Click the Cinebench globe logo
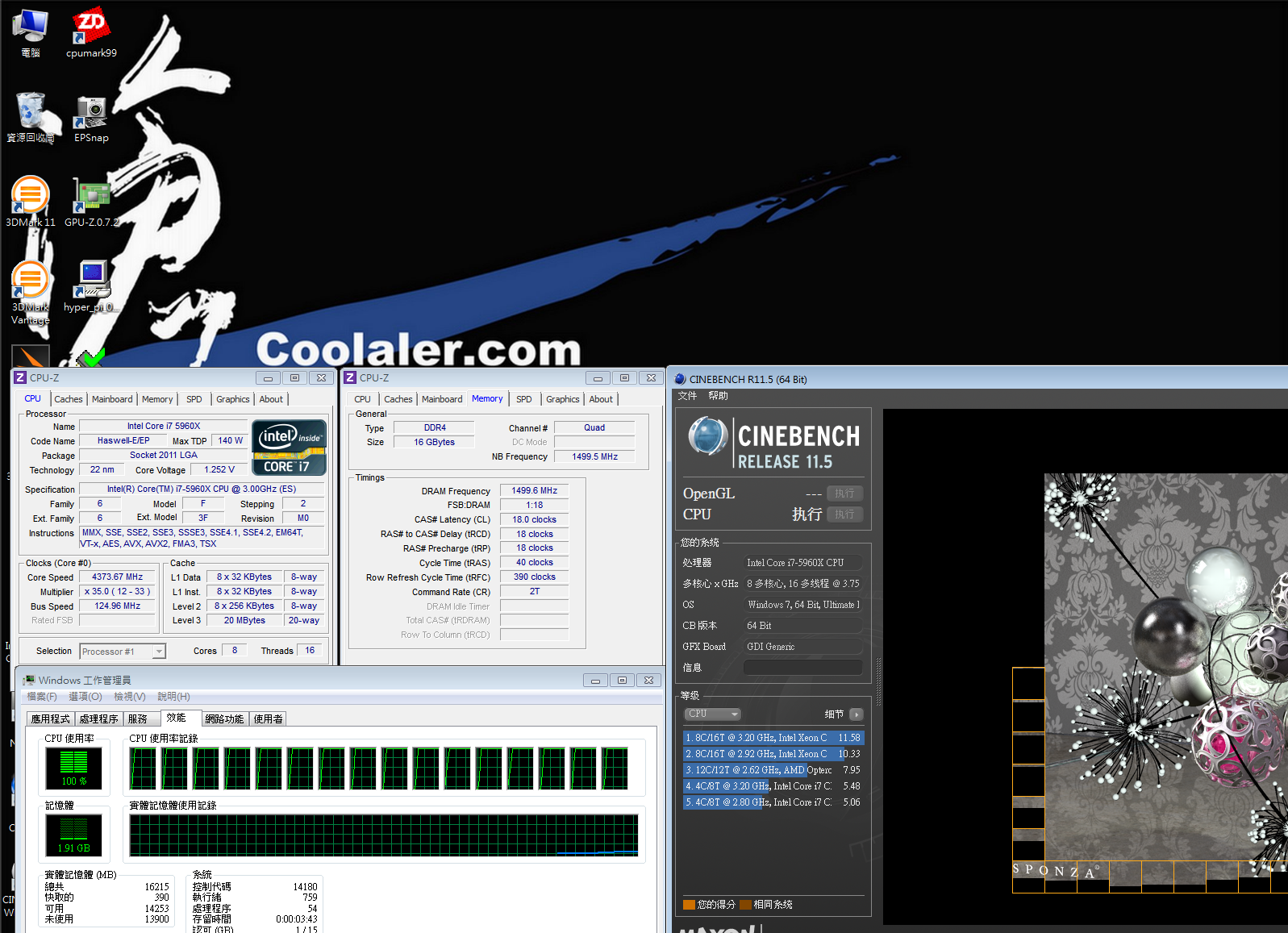Viewport: 1288px width, 933px height. pos(708,436)
